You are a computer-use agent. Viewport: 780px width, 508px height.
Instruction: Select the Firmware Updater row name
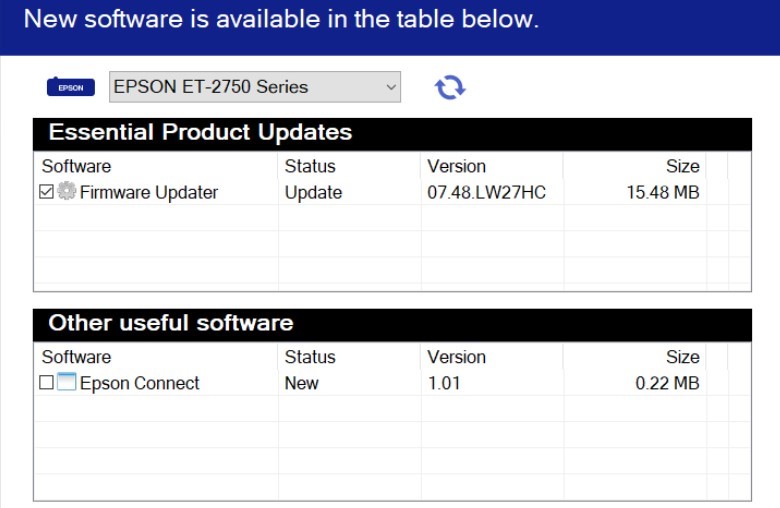(149, 192)
